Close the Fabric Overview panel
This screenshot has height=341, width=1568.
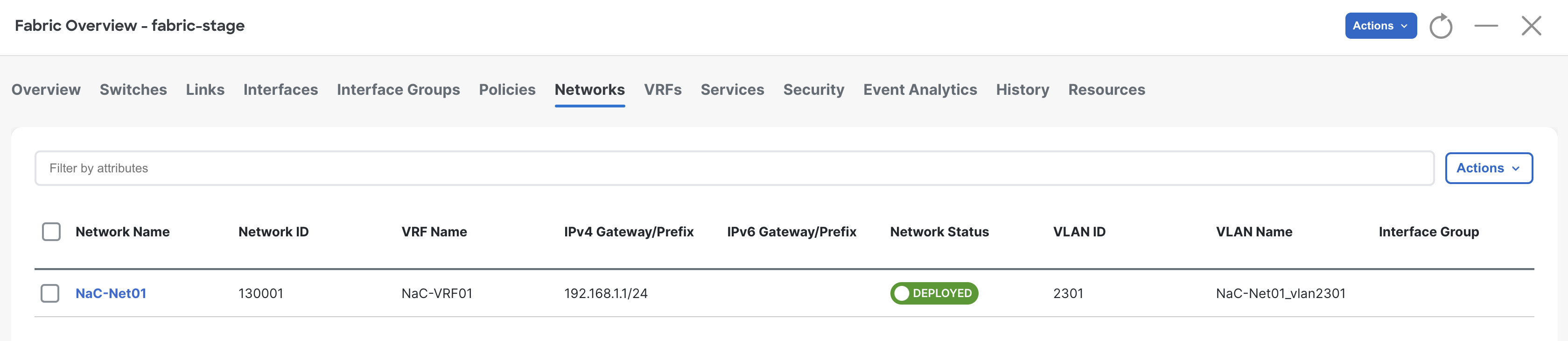1531,26
